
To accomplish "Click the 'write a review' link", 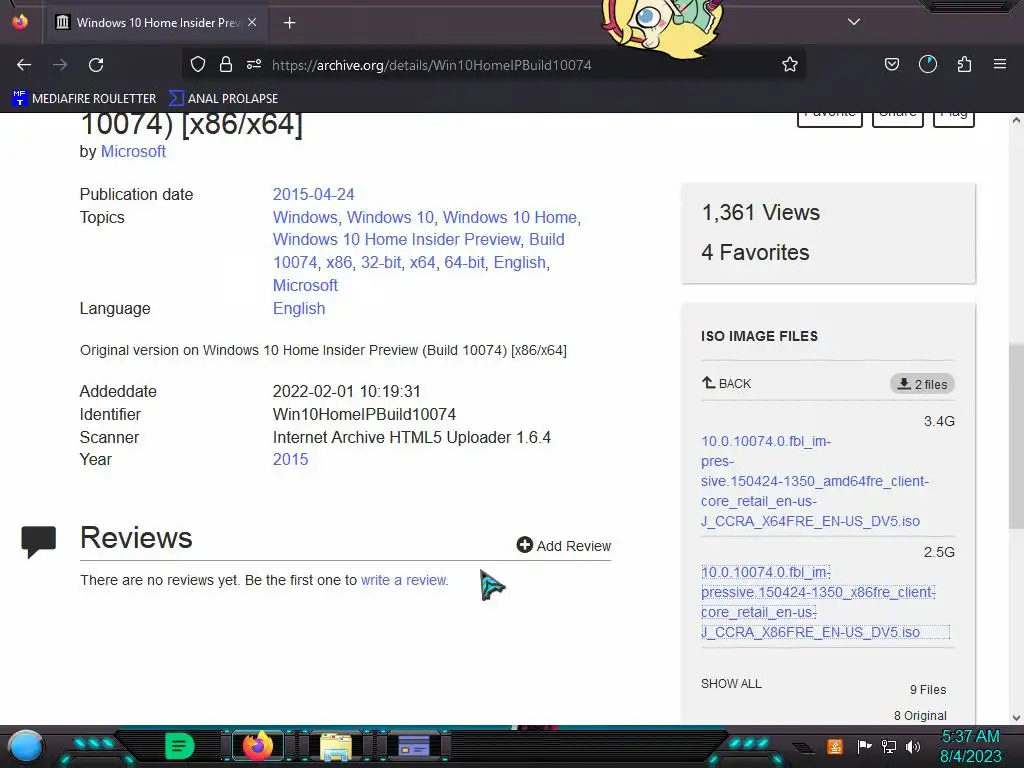I will point(404,580).
